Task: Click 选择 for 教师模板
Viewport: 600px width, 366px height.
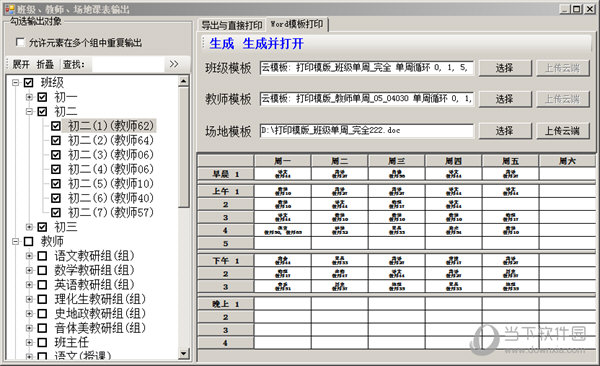Action: click(x=505, y=99)
